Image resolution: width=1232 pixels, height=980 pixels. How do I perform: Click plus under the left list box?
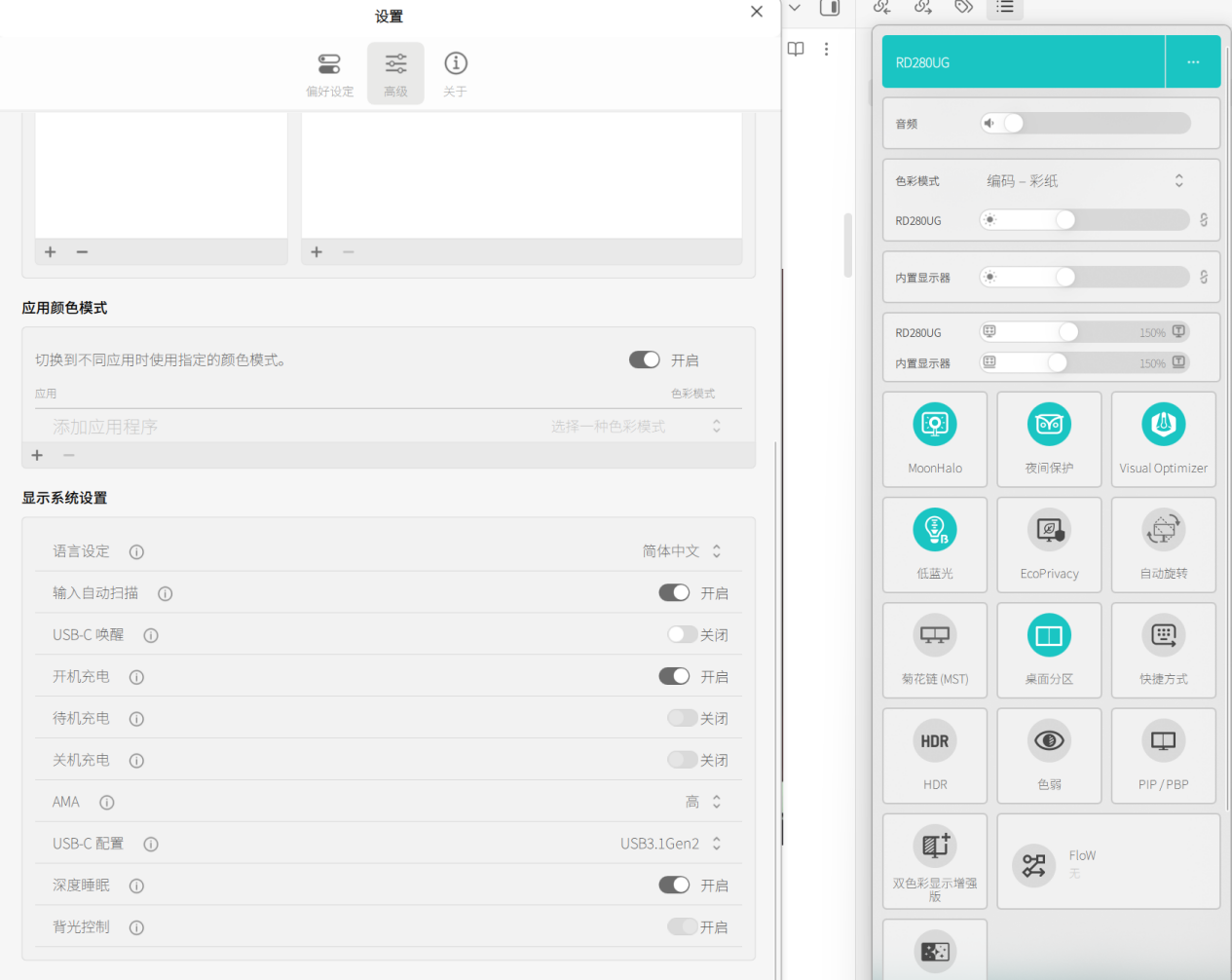tap(51, 251)
